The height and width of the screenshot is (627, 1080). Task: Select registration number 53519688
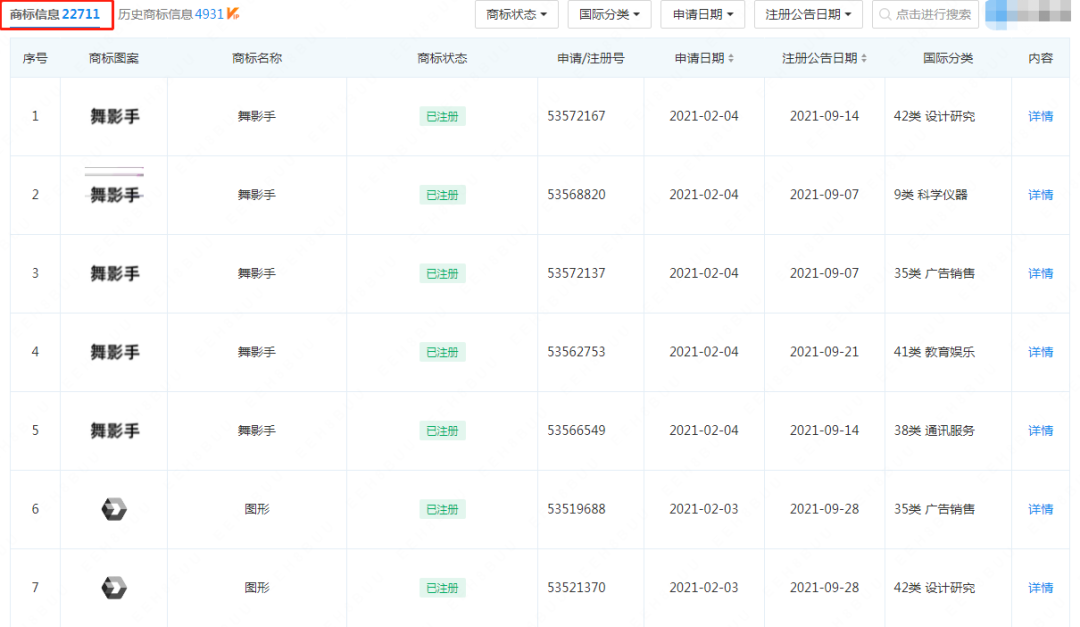coord(577,509)
